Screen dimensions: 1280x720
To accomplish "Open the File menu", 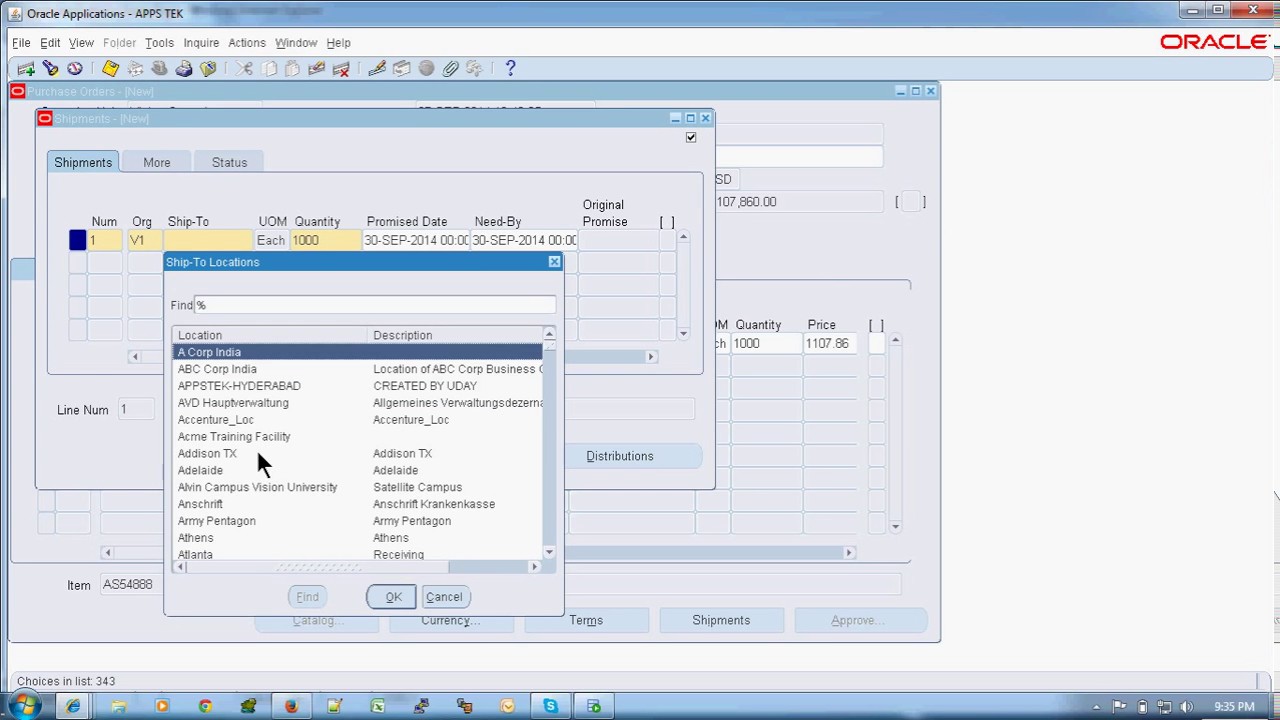I will coord(21,43).
